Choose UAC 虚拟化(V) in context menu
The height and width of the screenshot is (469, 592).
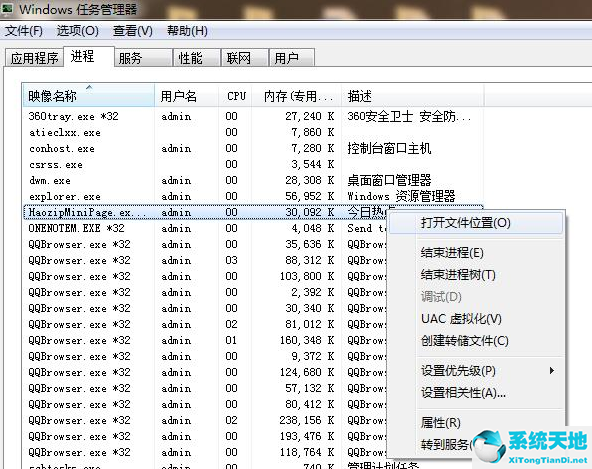click(x=476, y=319)
